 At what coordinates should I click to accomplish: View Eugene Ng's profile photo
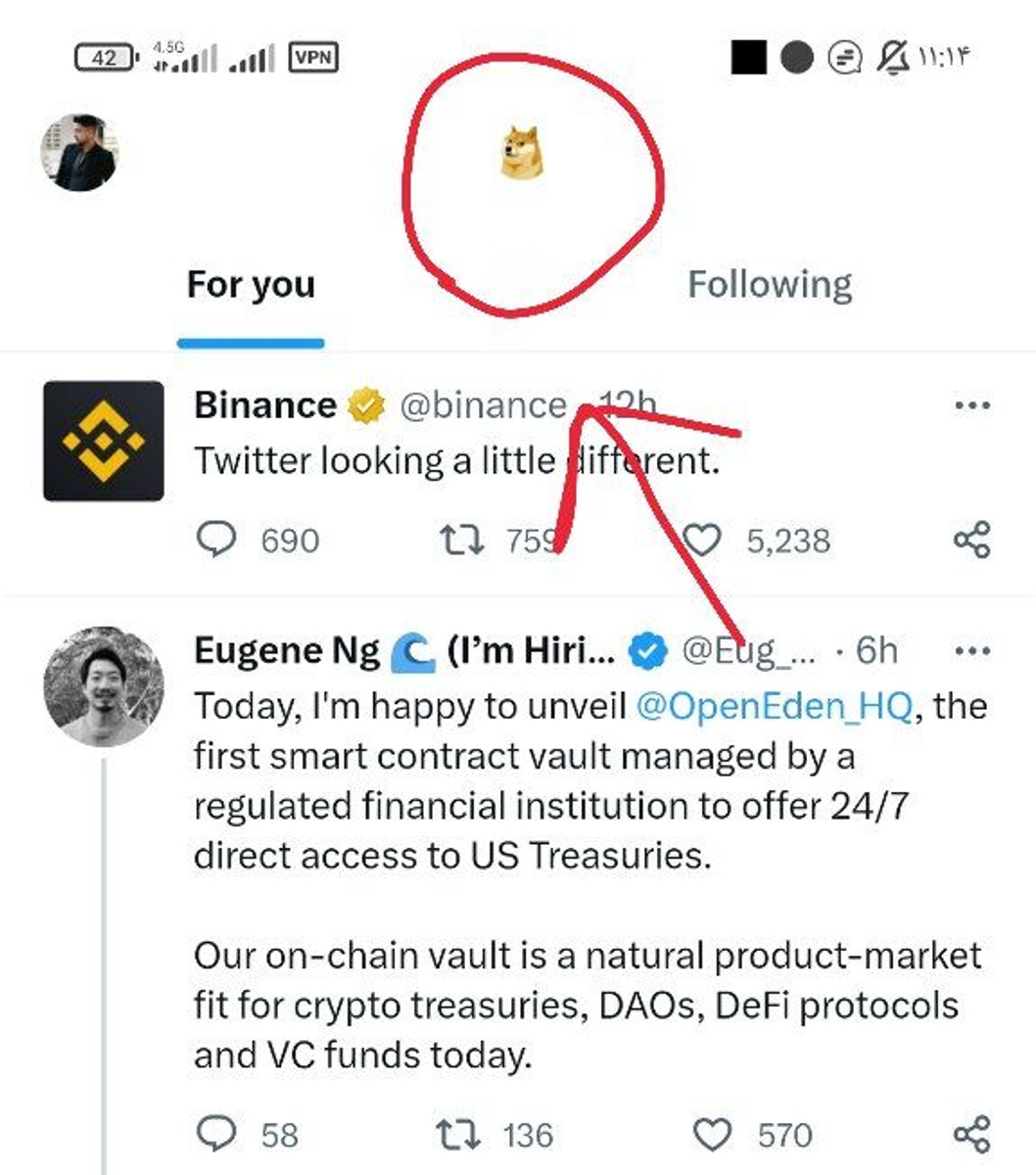tap(103, 686)
